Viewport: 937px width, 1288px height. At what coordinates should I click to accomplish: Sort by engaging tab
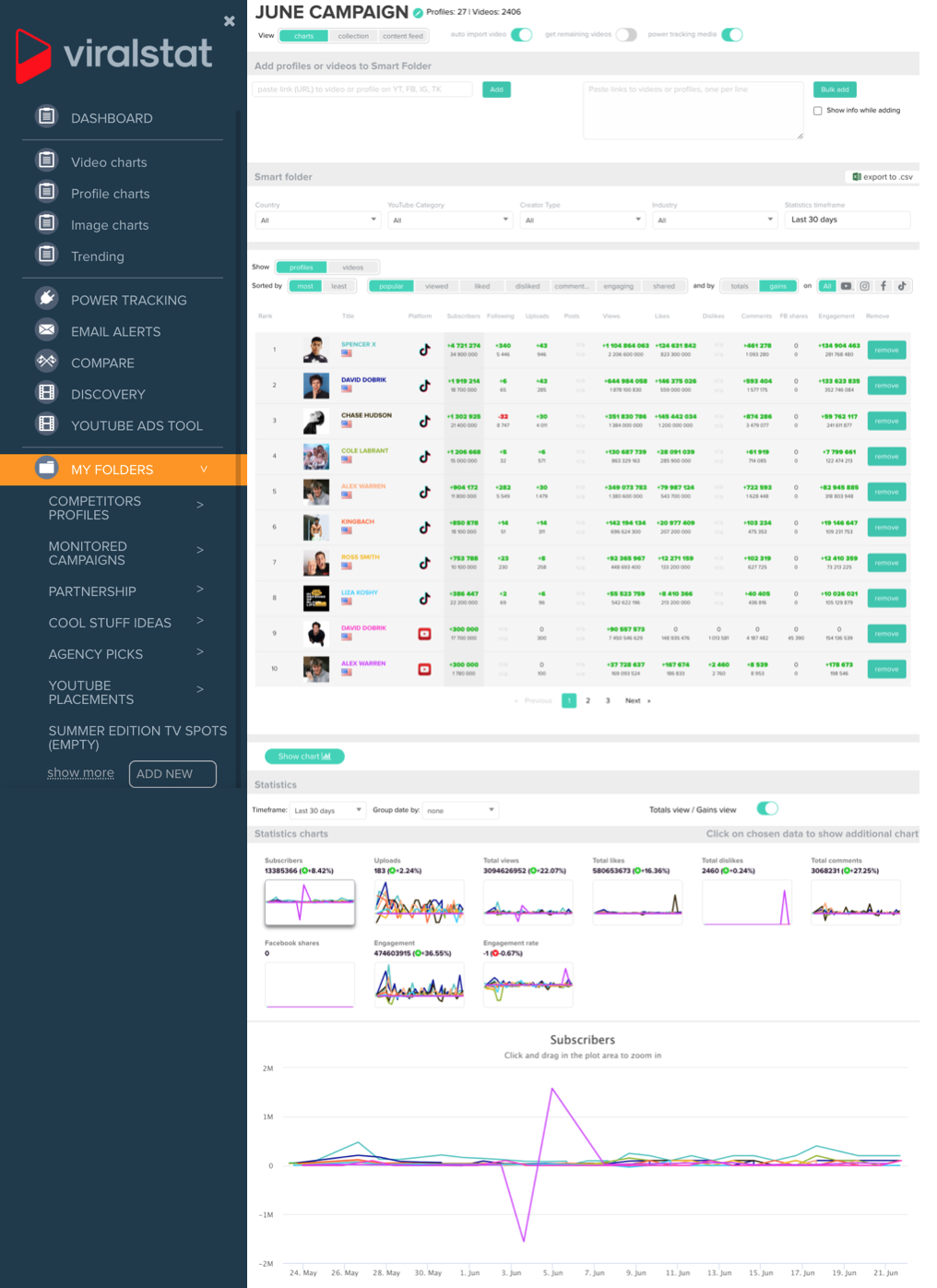pos(619,286)
